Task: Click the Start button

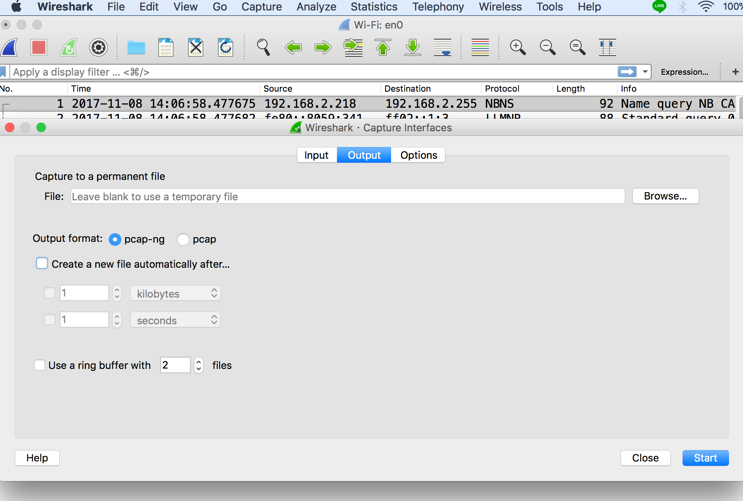Action: [706, 458]
